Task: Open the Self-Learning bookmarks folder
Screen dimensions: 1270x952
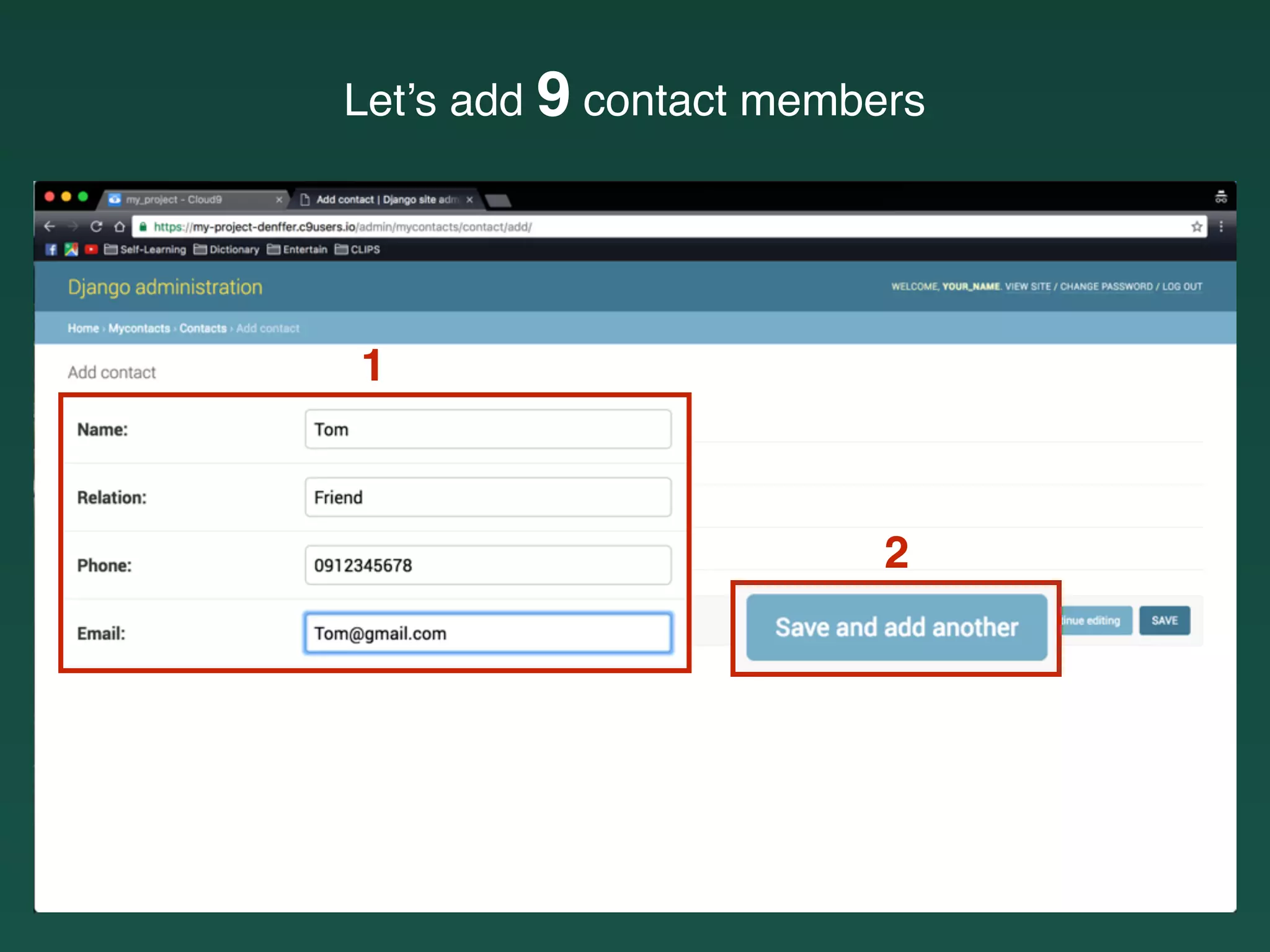Action: tap(146, 249)
